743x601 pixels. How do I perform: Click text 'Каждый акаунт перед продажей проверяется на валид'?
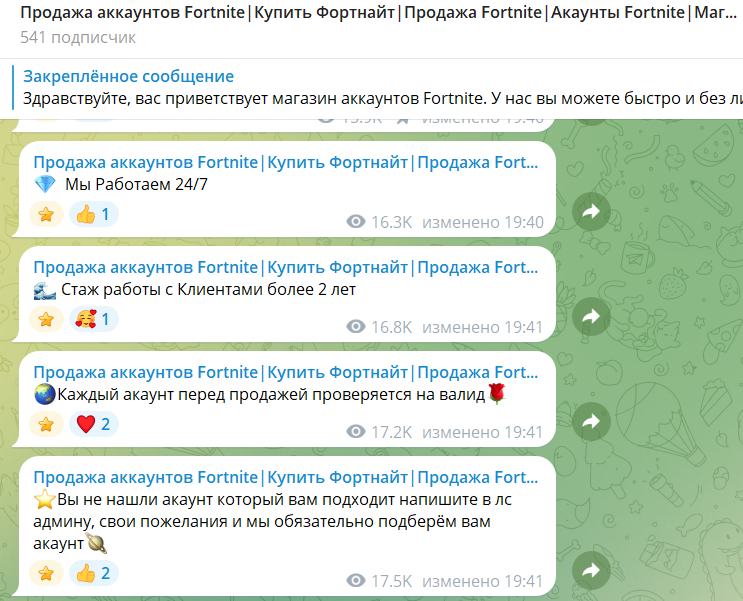point(271,395)
